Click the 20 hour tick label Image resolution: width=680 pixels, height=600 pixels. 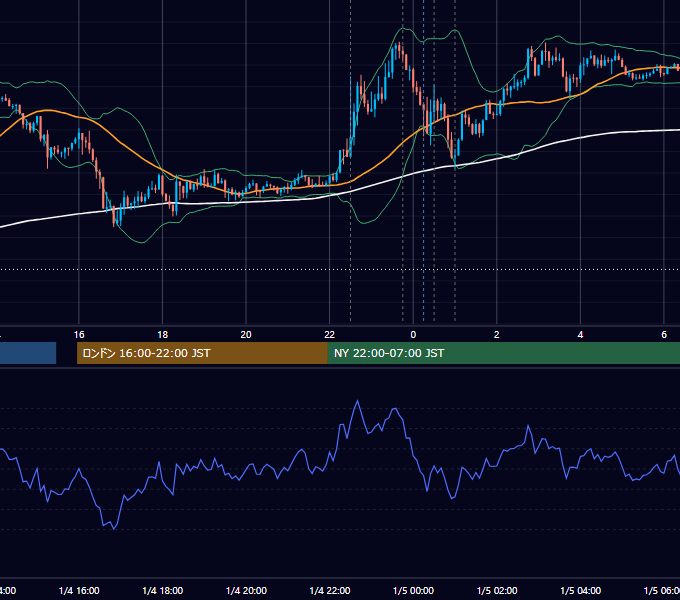pyautogui.click(x=246, y=335)
